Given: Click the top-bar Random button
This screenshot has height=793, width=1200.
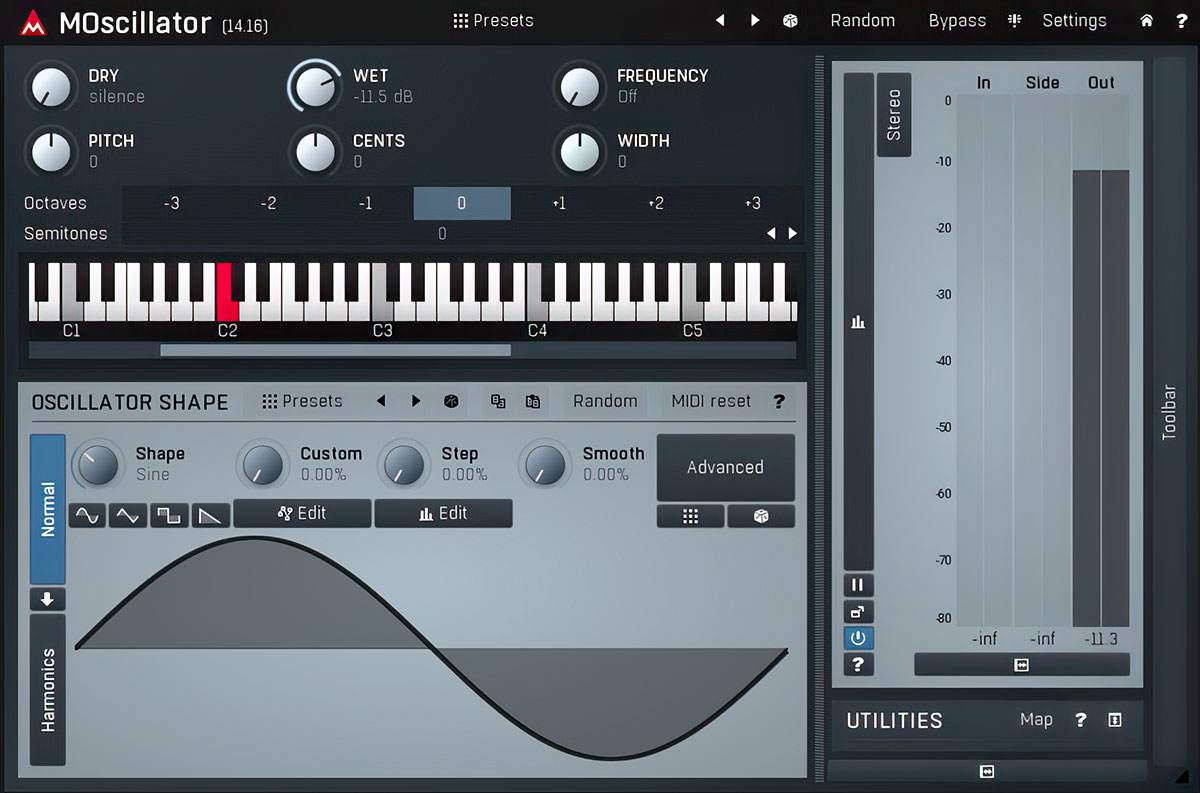Looking at the screenshot, I should [863, 20].
